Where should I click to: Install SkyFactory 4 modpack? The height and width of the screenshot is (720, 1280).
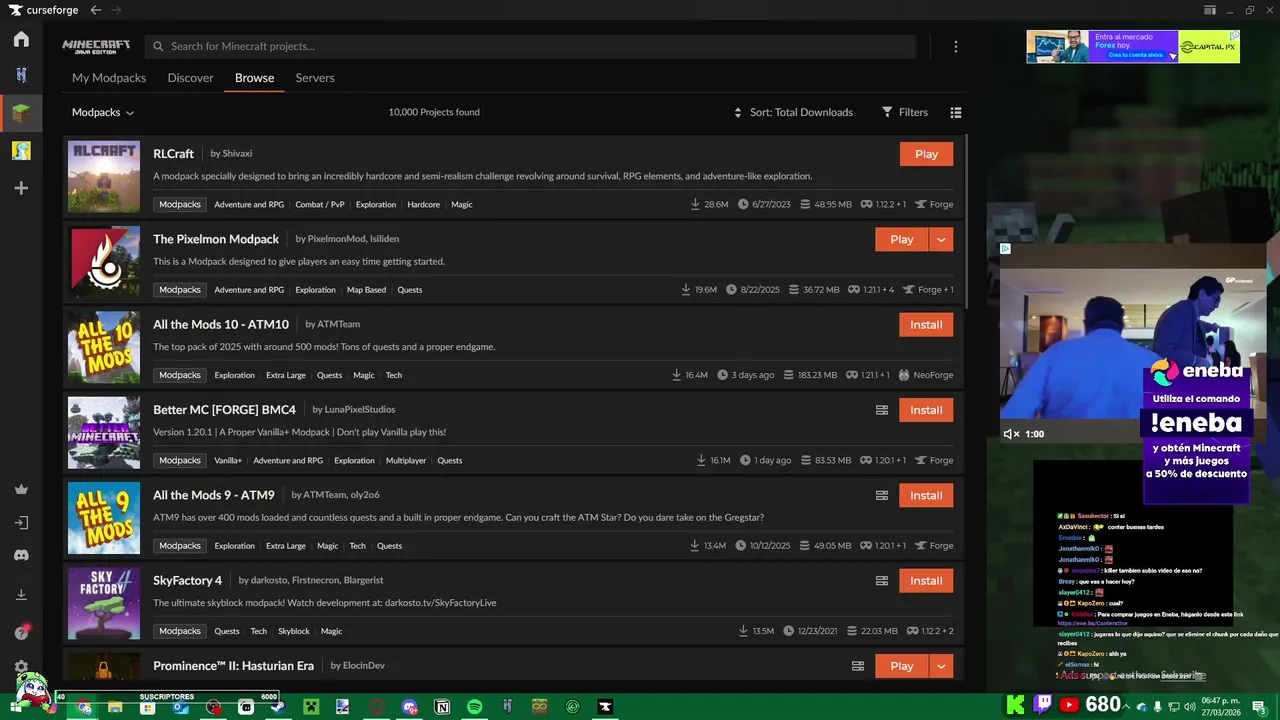click(926, 581)
